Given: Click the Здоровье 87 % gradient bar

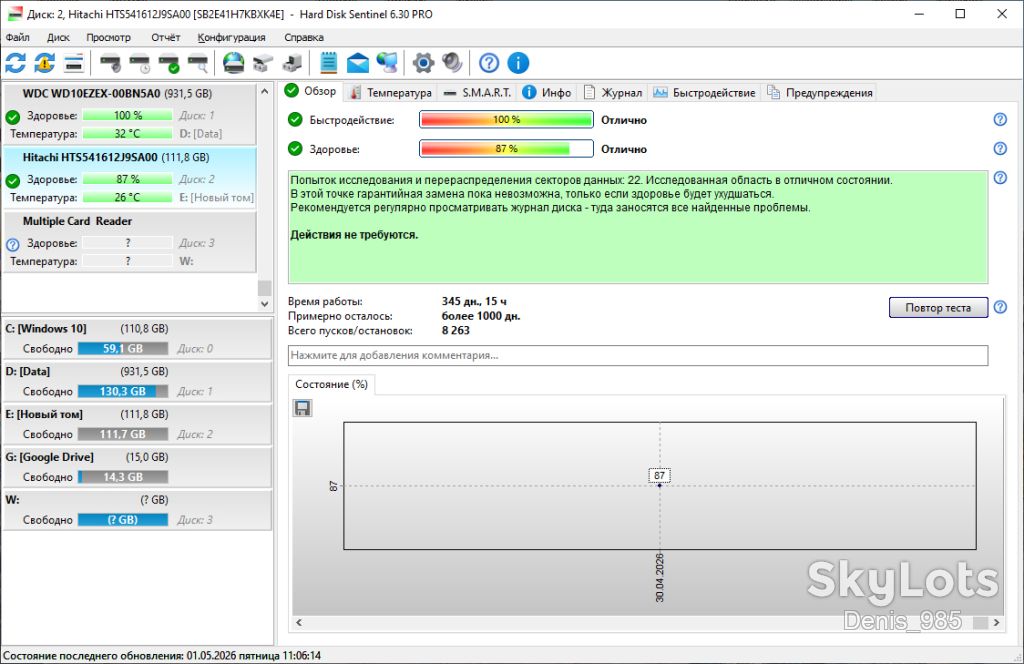Looking at the screenshot, I should coord(506,149).
